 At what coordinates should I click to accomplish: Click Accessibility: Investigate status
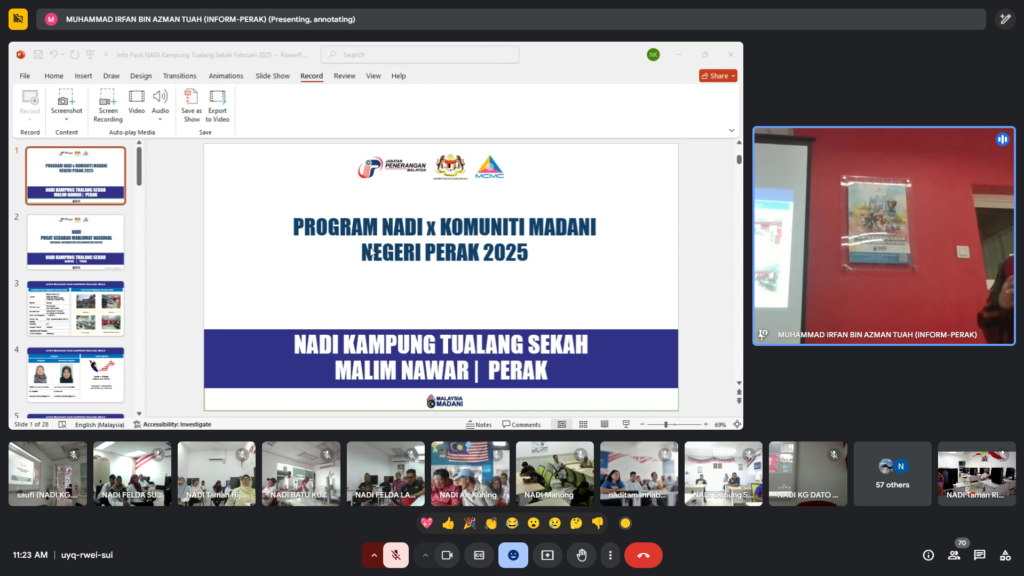coord(172,424)
